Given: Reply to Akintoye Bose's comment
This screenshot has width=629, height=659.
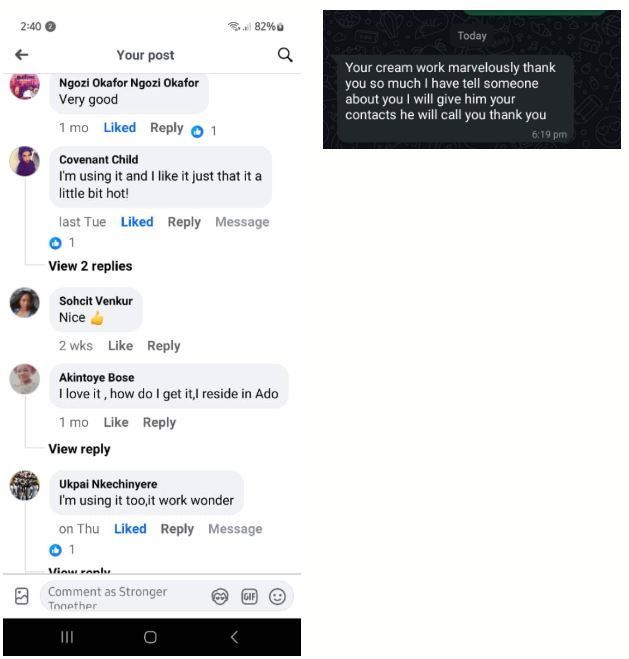Looking at the screenshot, I should (159, 422).
